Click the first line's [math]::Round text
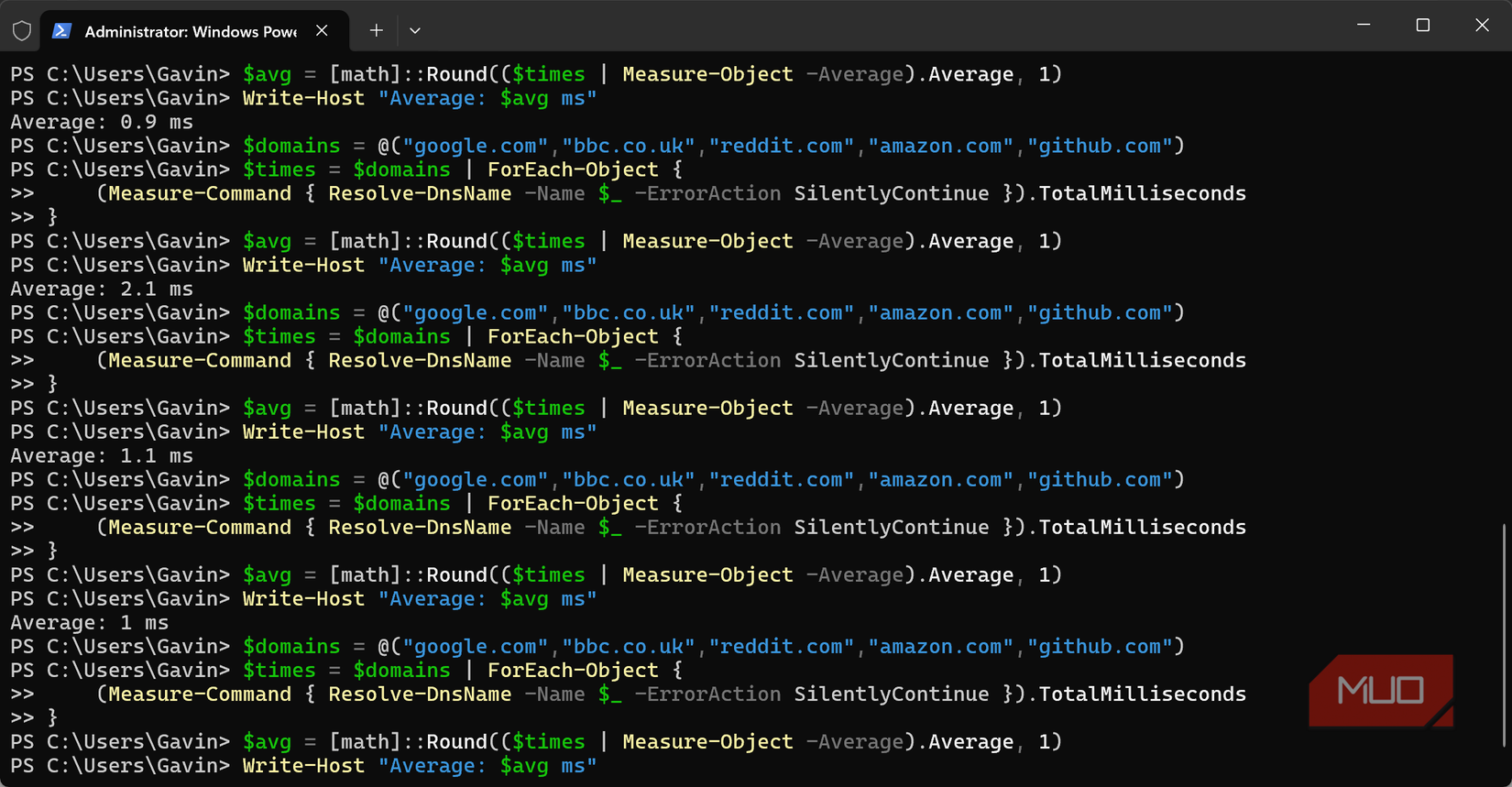The width and height of the screenshot is (1512, 787). (409, 74)
